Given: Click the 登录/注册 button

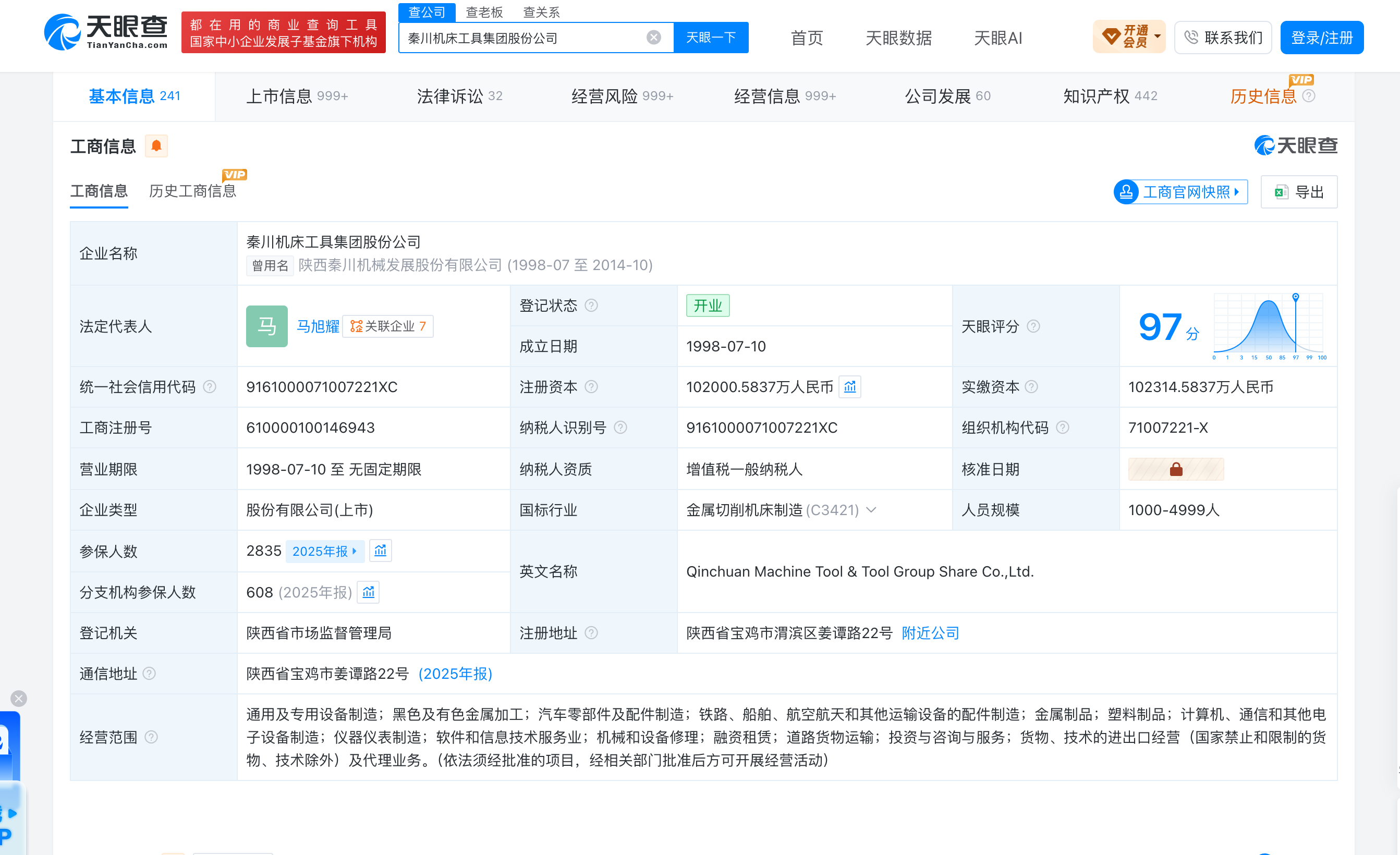Looking at the screenshot, I should click(1322, 38).
